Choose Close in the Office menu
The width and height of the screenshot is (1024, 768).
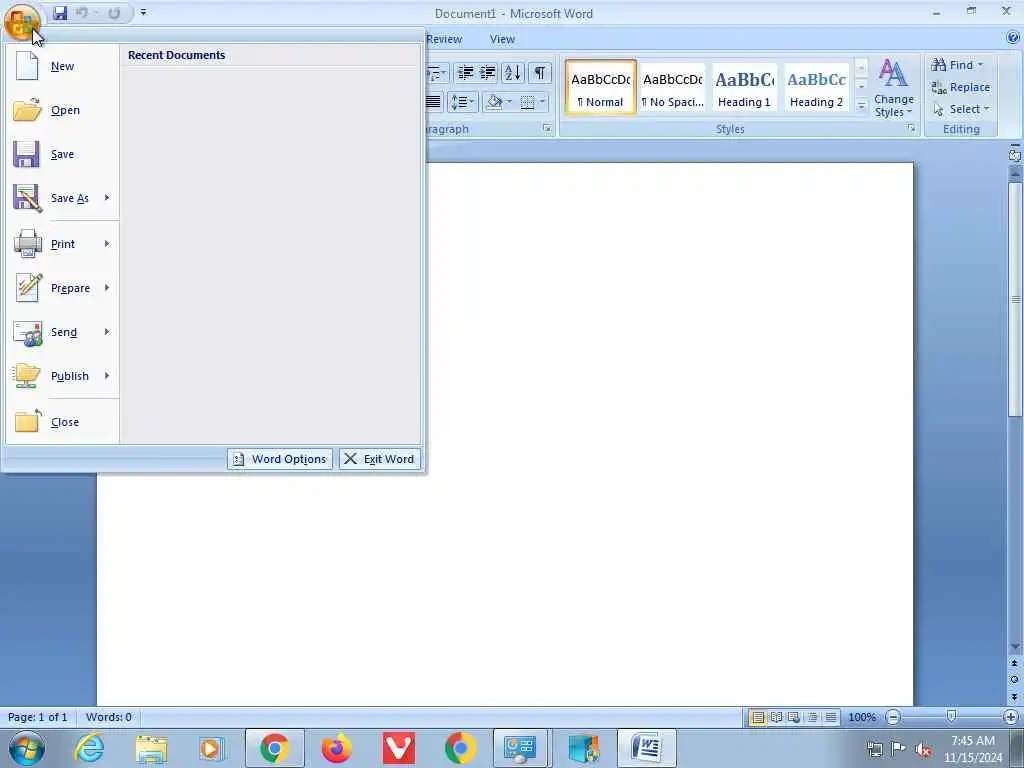click(63, 422)
